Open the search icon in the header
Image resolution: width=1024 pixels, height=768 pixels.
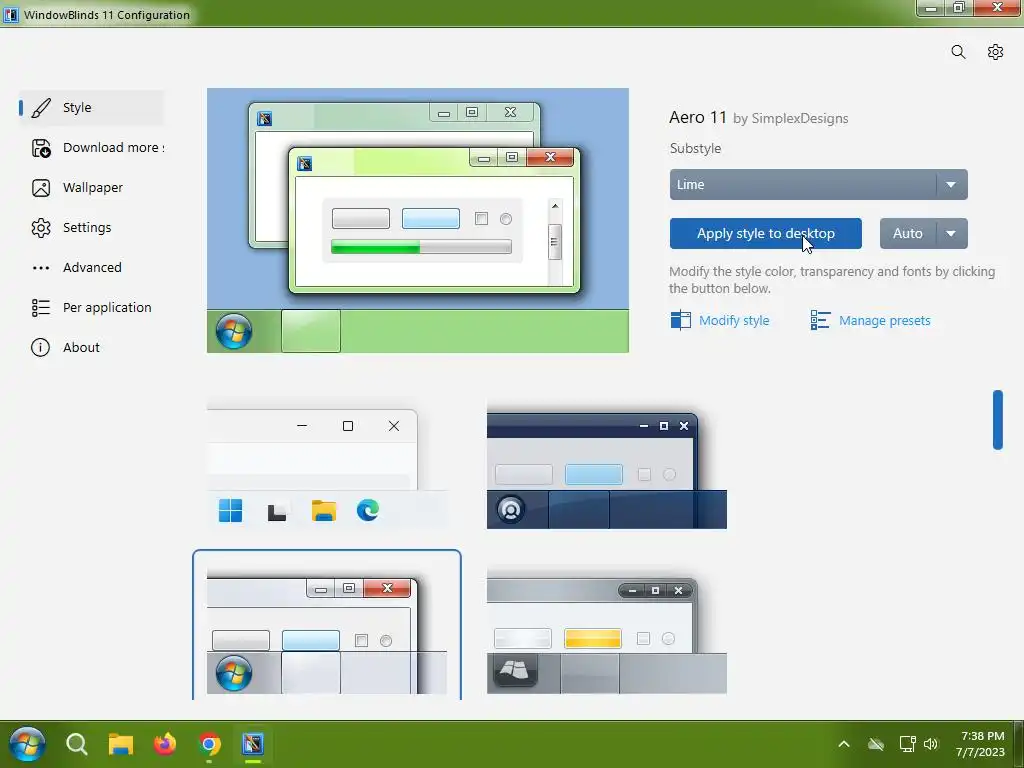coord(958,52)
